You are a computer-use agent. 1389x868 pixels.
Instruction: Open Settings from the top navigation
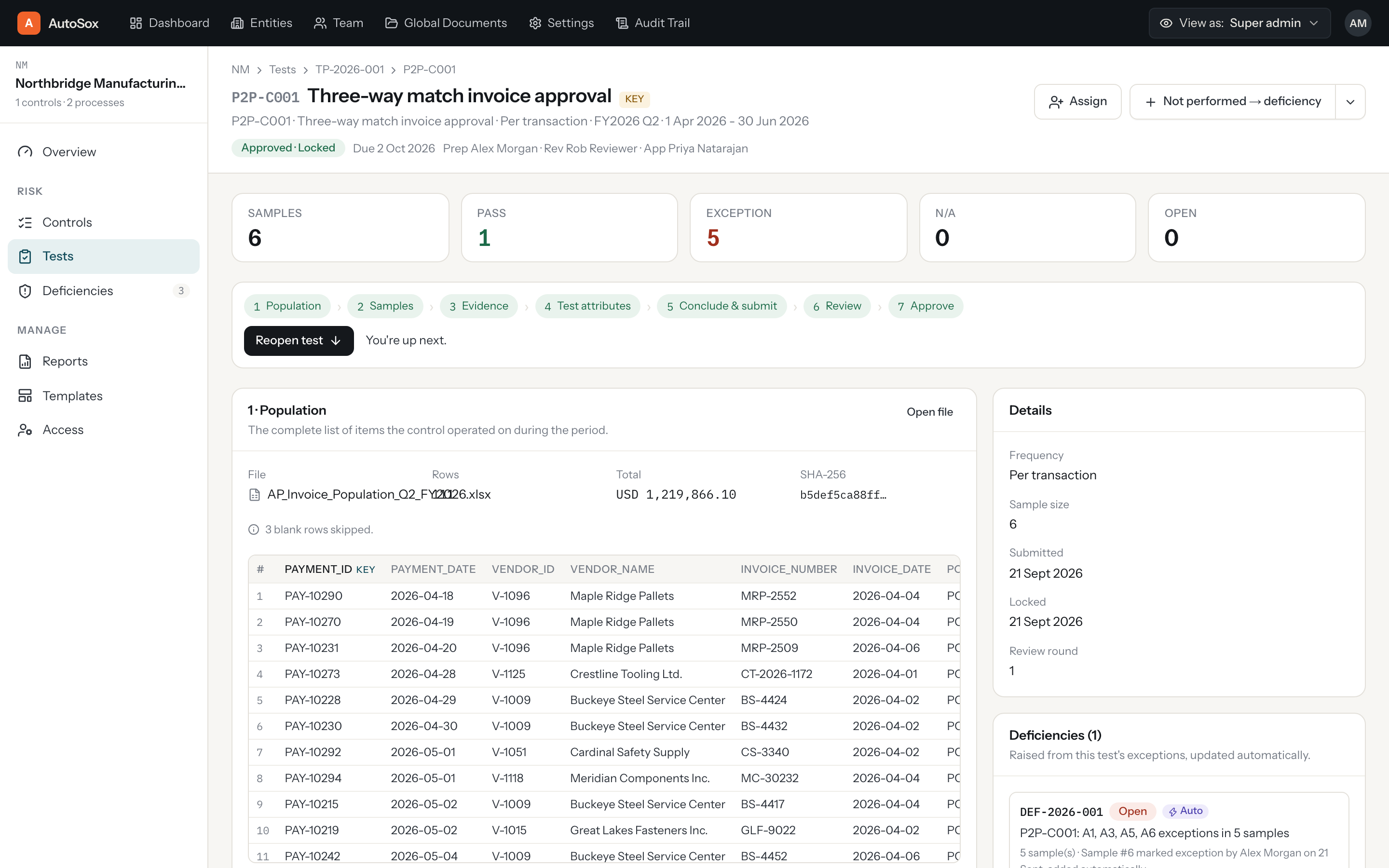(x=561, y=23)
